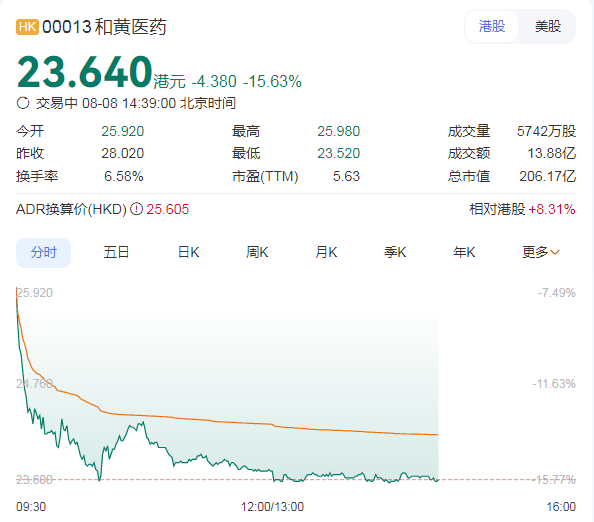
Task: Show the 年K chart tab
Action: click(464, 252)
